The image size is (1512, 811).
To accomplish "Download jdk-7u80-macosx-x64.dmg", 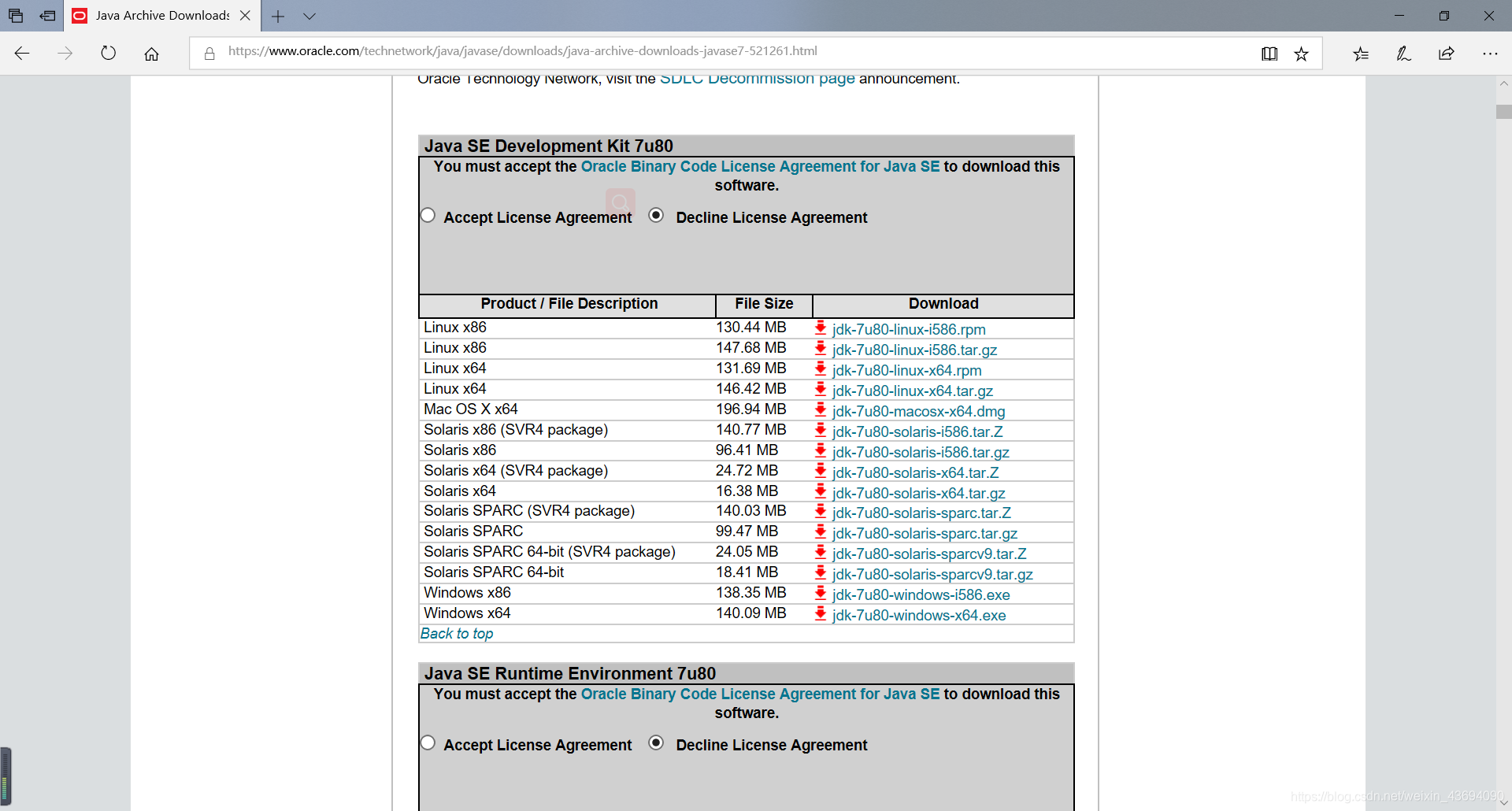I will pyautogui.click(x=918, y=412).
